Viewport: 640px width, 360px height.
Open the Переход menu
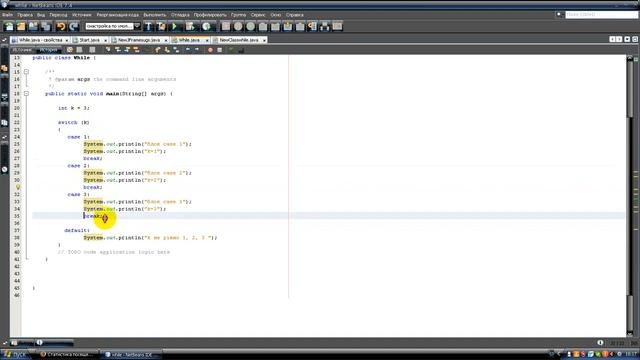point(58,15)
